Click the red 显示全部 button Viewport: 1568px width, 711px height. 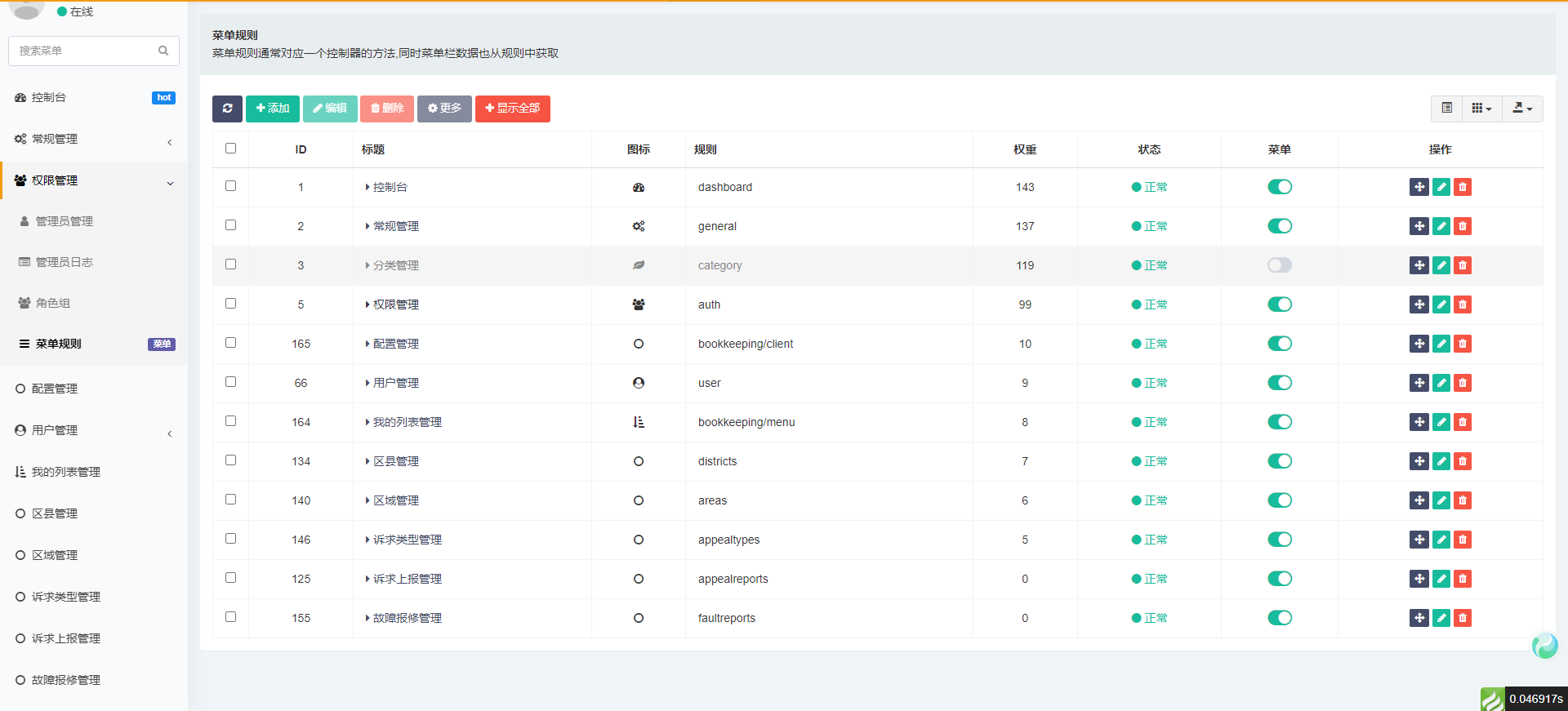coord(512,109)
